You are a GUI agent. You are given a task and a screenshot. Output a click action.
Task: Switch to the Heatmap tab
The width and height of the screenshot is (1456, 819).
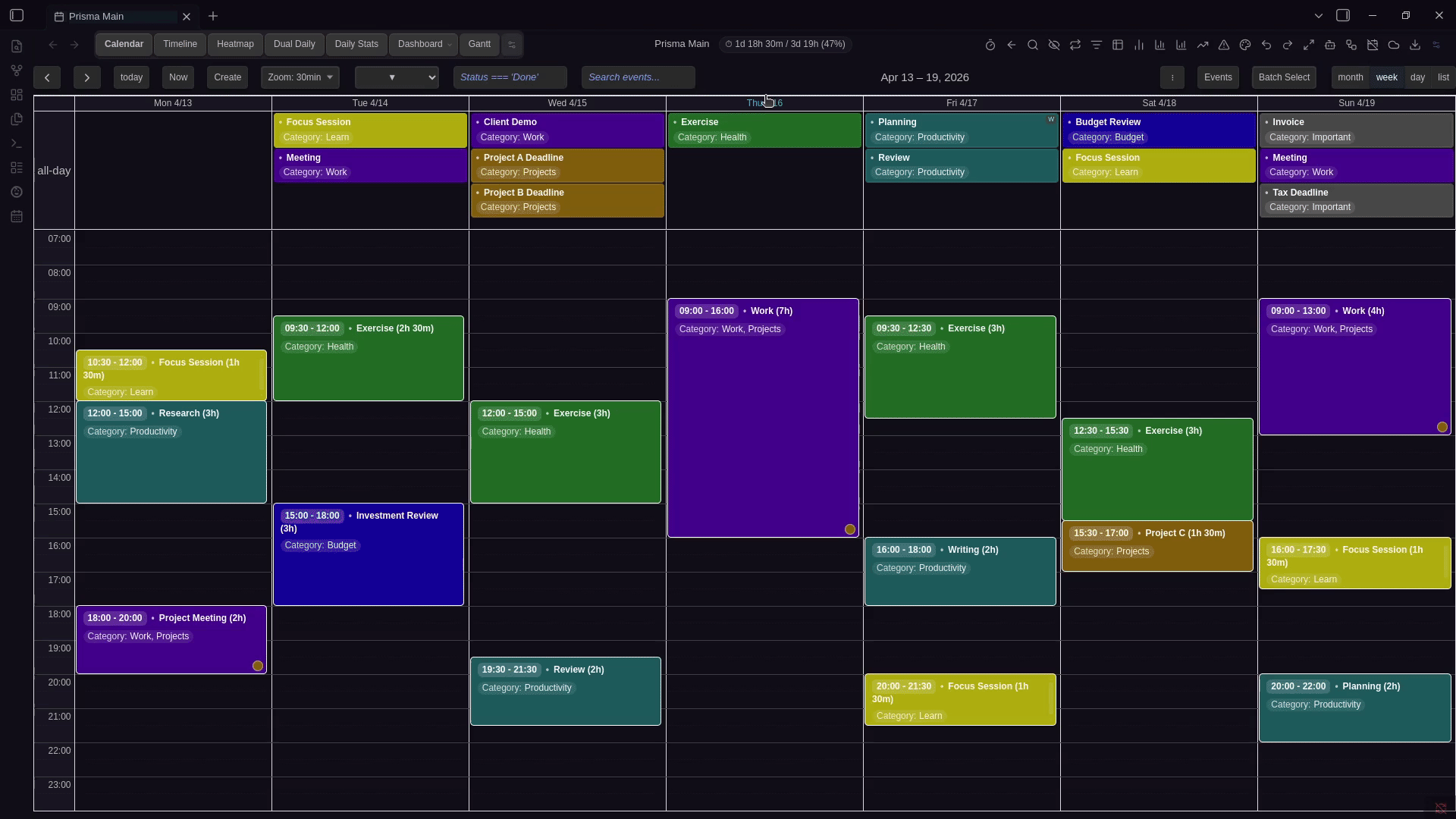(235, 44)
